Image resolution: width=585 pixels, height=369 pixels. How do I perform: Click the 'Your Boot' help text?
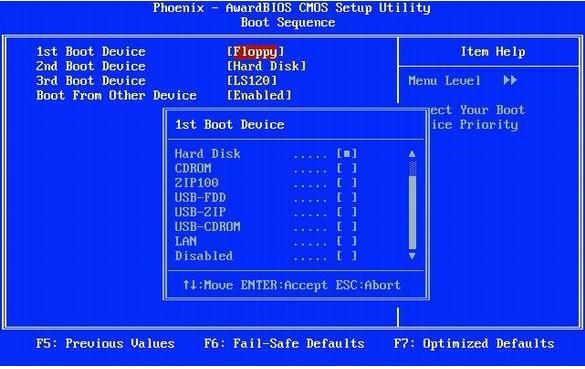492,110
